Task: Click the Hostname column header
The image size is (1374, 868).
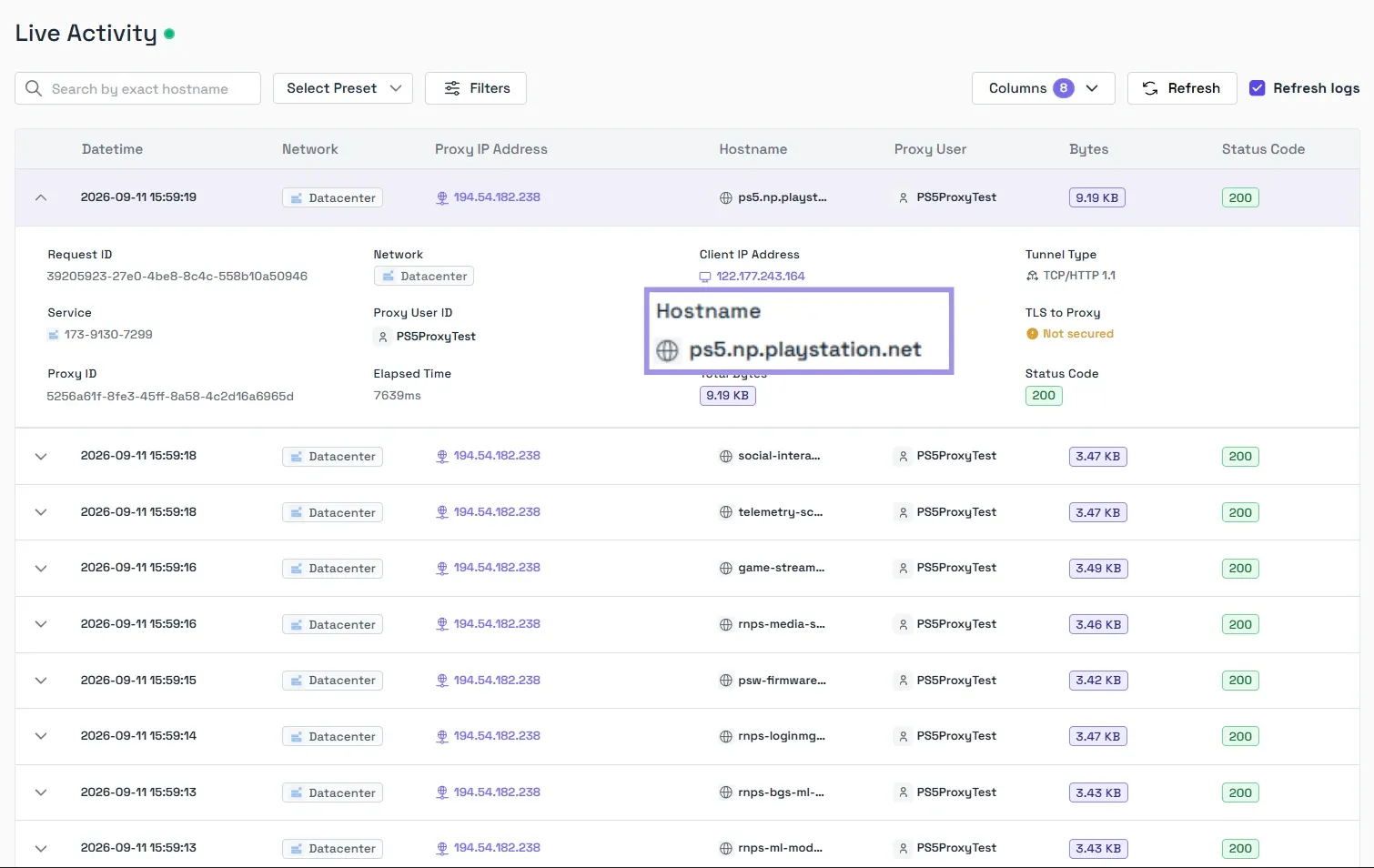Action: pyautogui.click(x=753, y=149)
